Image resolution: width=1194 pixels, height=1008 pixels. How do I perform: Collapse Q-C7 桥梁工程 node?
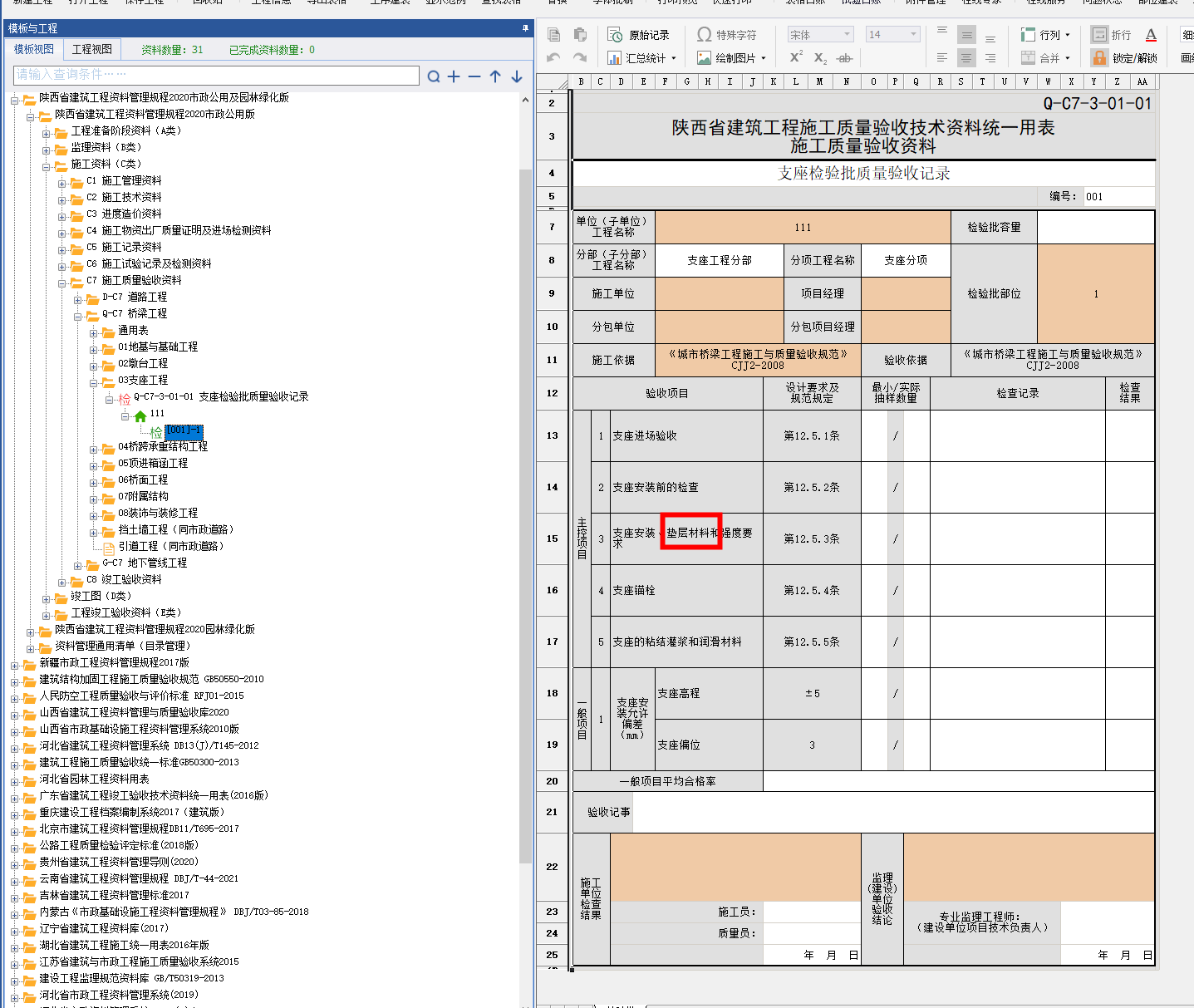(x=78, y=316)
